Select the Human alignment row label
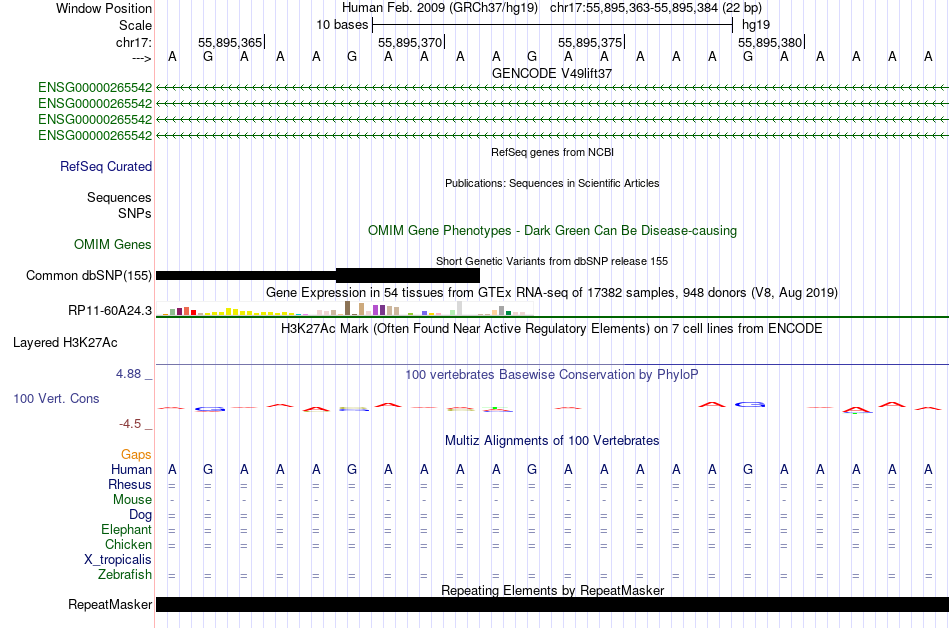The image size is (950, 628). point(131,470)
